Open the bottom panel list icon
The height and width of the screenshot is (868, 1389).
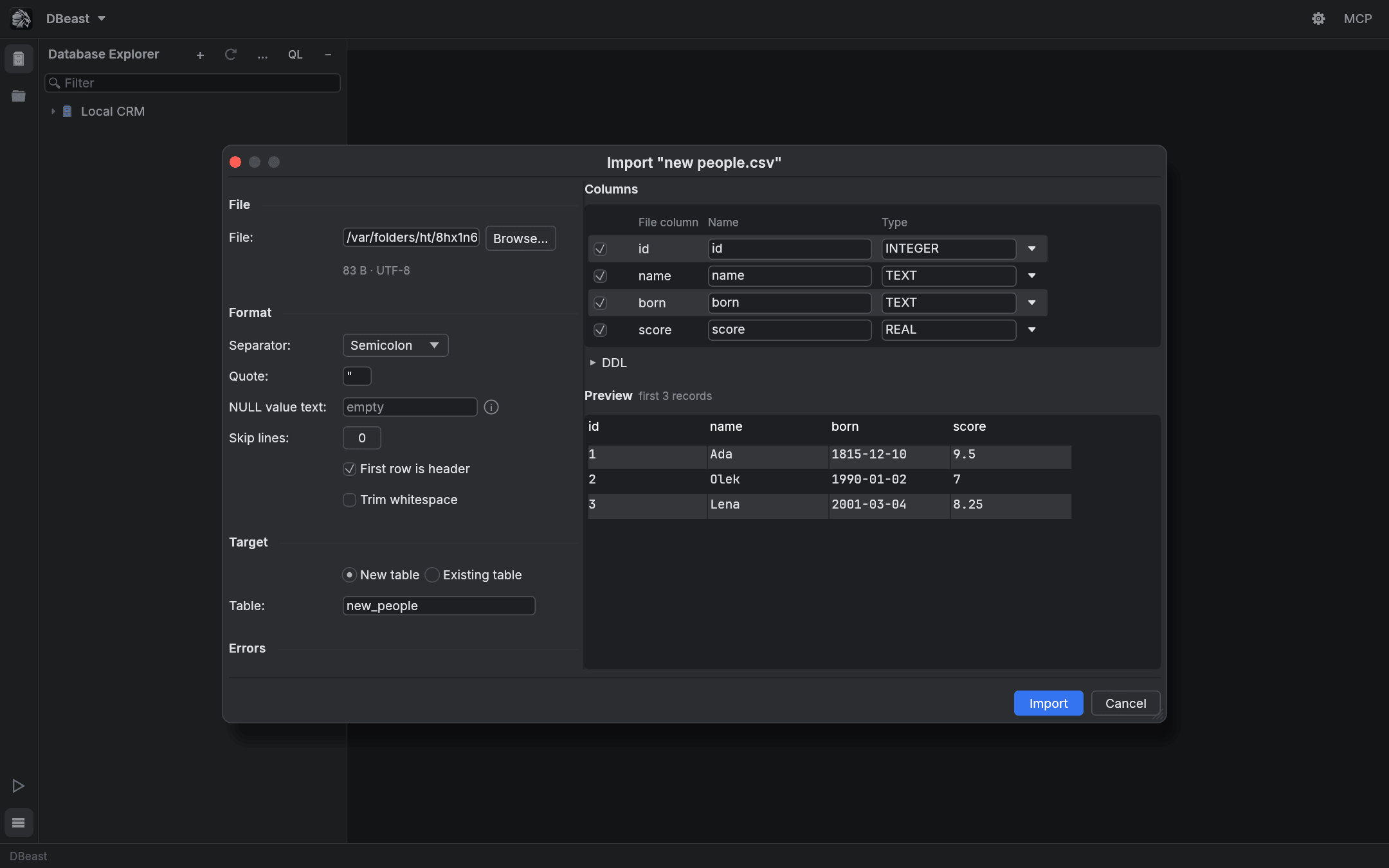click(19, 822)
